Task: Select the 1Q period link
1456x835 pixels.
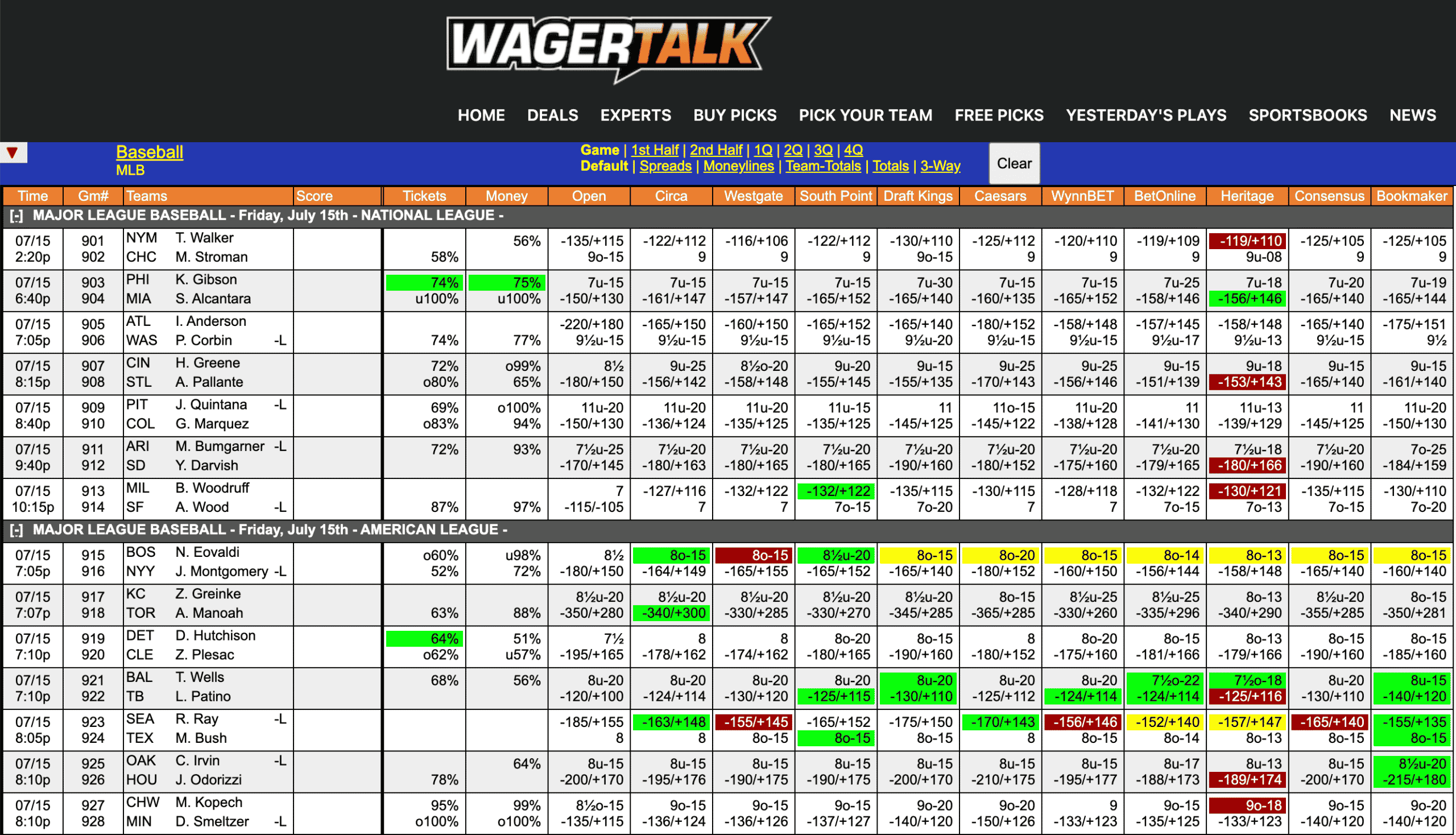Action: click(763, 150)
